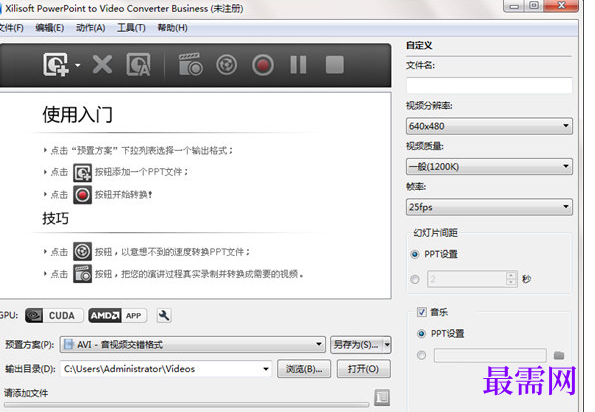Click the pause button in toolbar
The image size is (595, 412).
[x=298, y=65]
